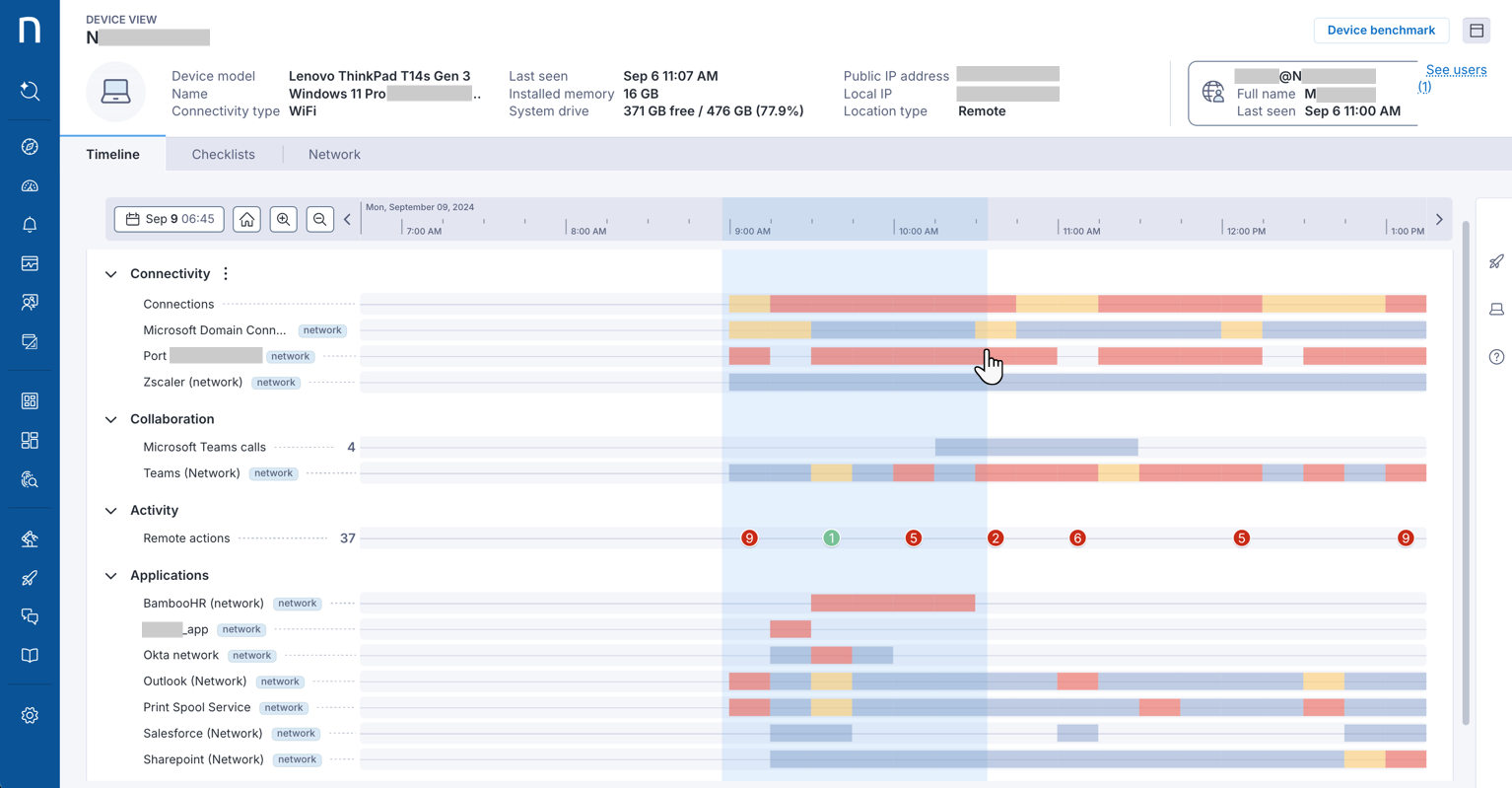Open the Sep 9 06:45 date picker

pos(170,219)
